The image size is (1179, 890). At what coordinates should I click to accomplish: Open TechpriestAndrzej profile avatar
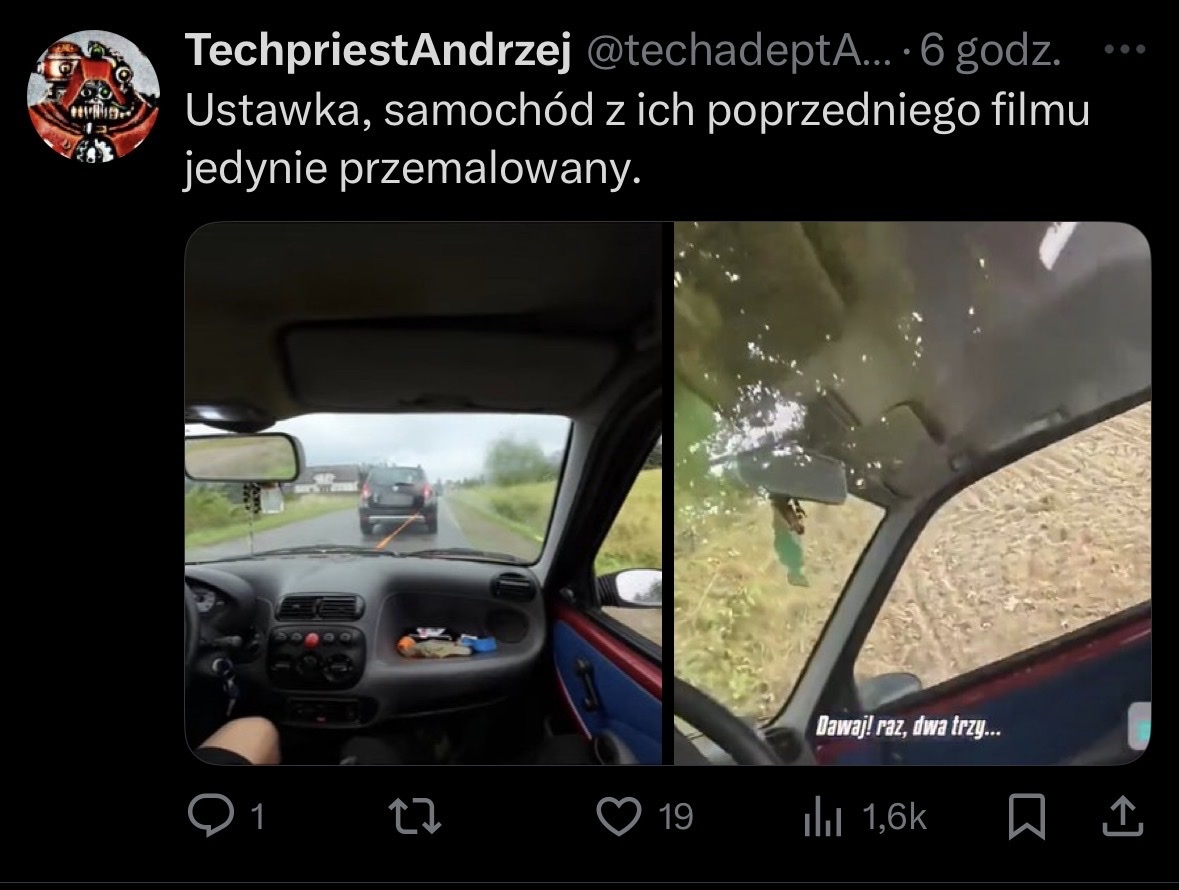click(x=93, y=96)
